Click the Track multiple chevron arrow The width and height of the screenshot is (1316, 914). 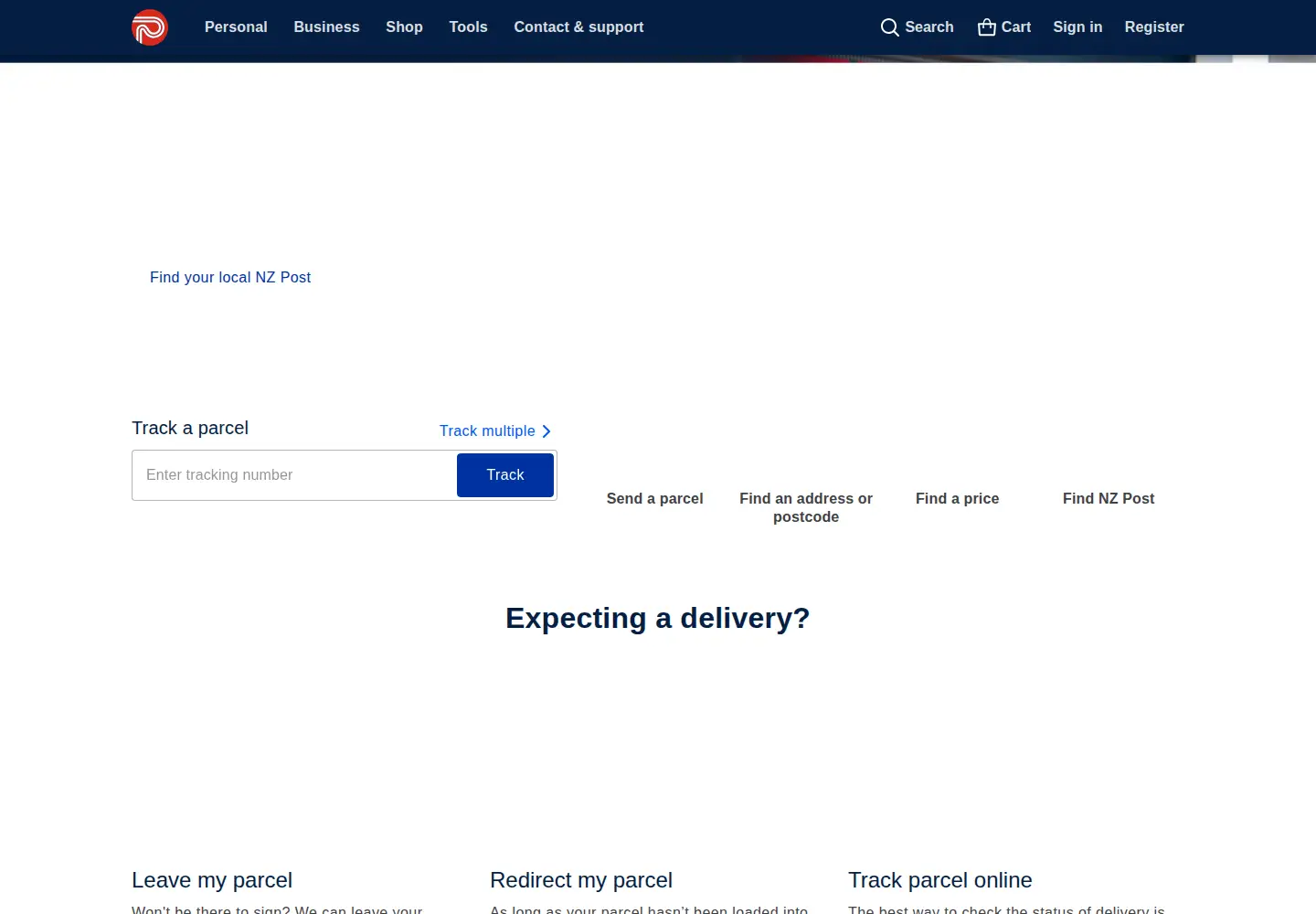[547, 431]
